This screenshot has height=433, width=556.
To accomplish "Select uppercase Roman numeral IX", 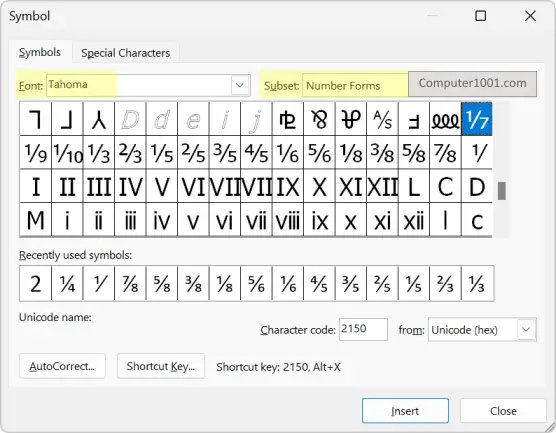I will pyautogui.click(x=288, y=186).
